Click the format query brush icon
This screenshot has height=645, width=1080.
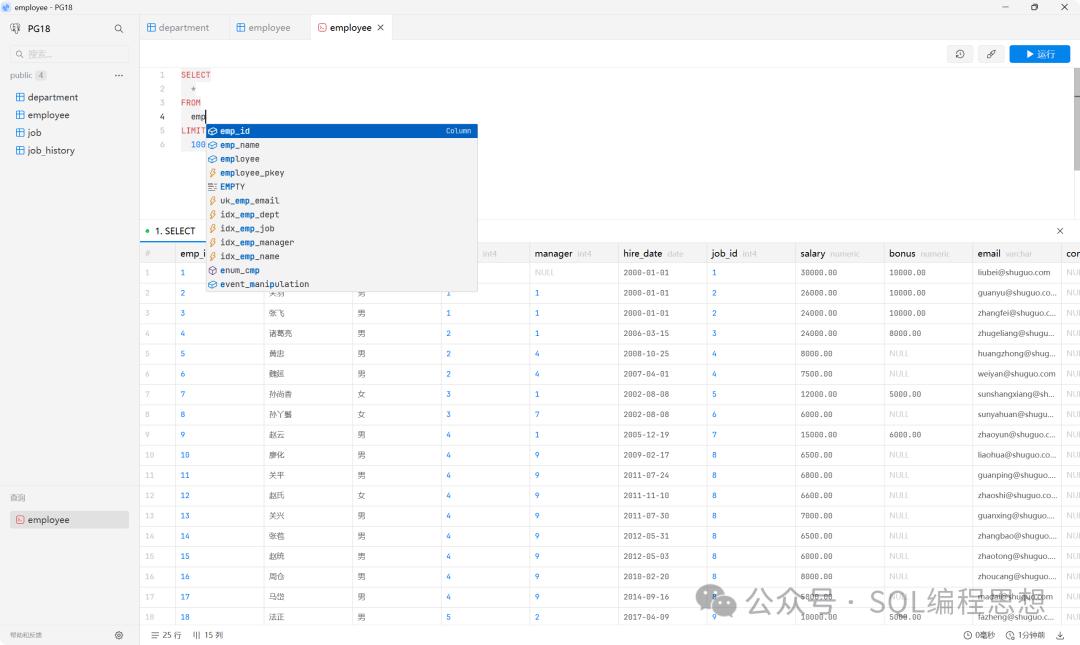(x=991, y=54)
